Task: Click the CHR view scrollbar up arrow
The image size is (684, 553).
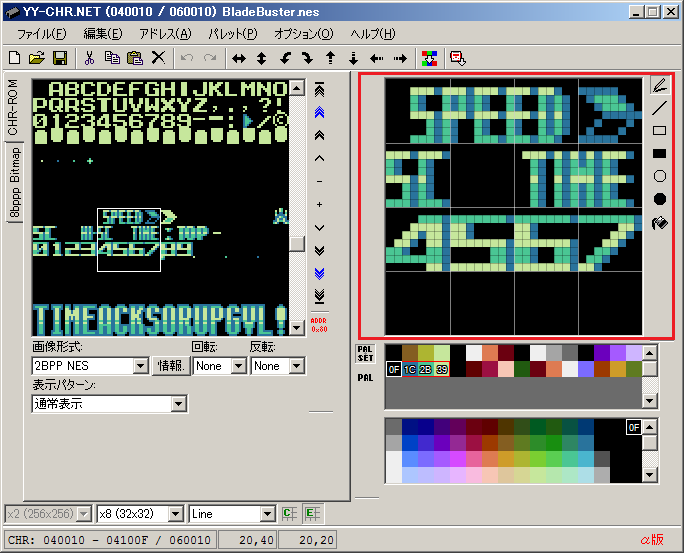Action: point(297,88)
